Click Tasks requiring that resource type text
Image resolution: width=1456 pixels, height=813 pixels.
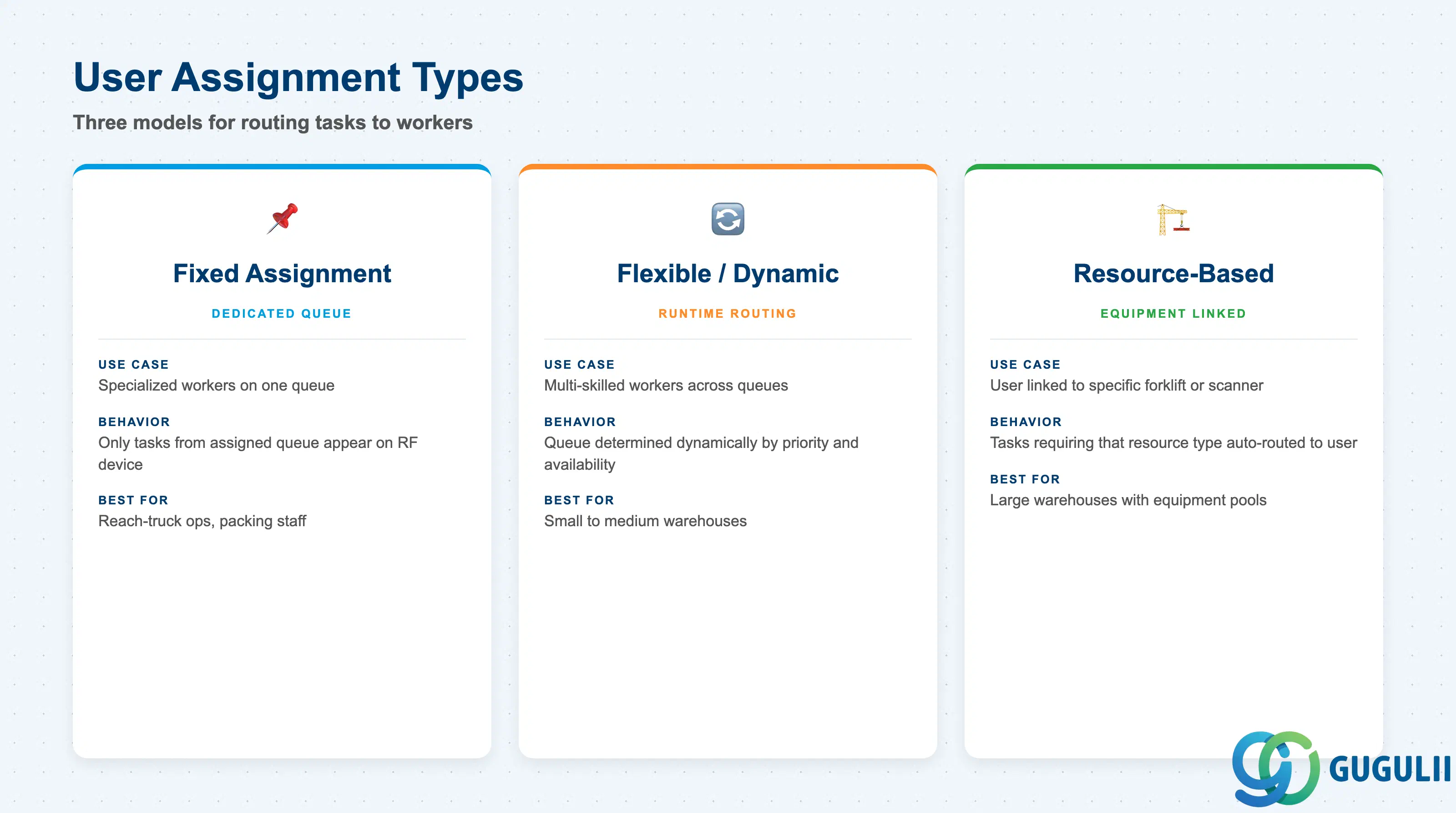(x=1173, y=442)
